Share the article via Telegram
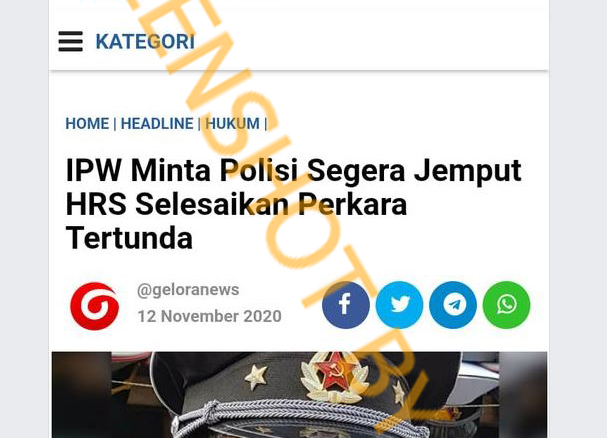 tap(453, 305)
